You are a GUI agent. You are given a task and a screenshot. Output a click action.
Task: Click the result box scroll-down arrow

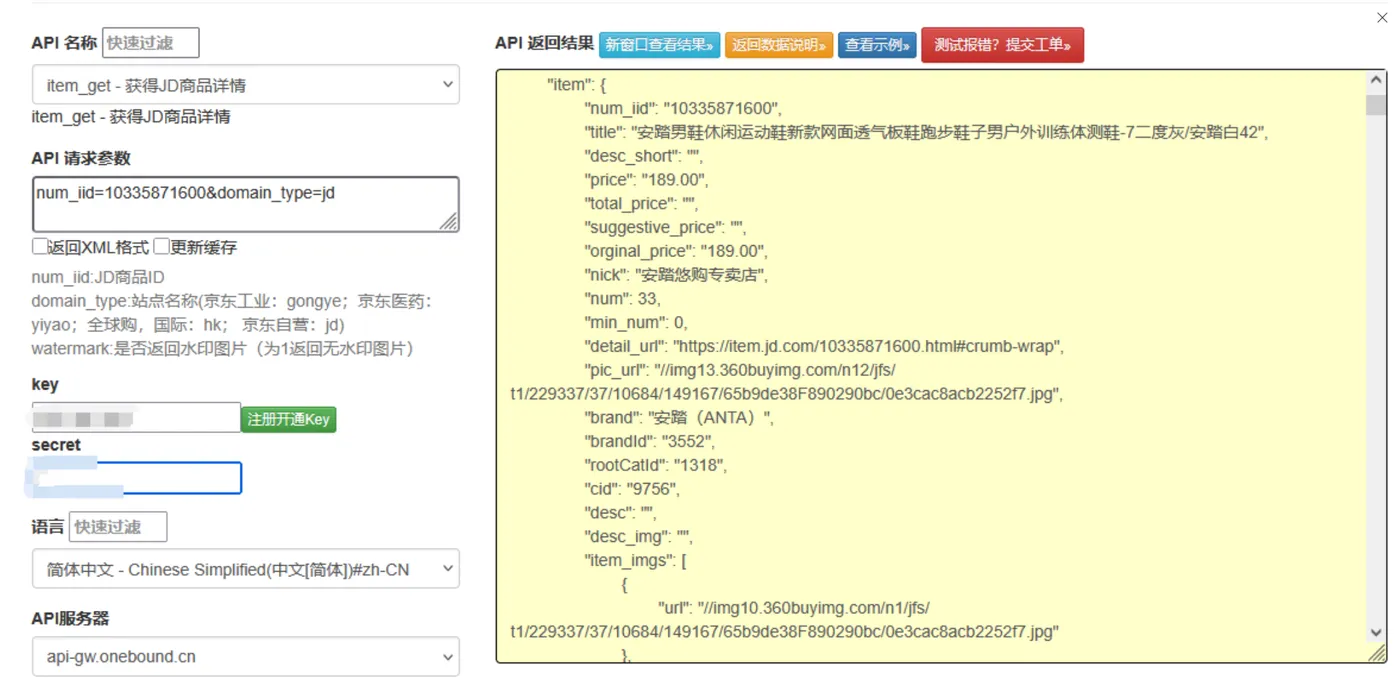tap(1376, 633)
